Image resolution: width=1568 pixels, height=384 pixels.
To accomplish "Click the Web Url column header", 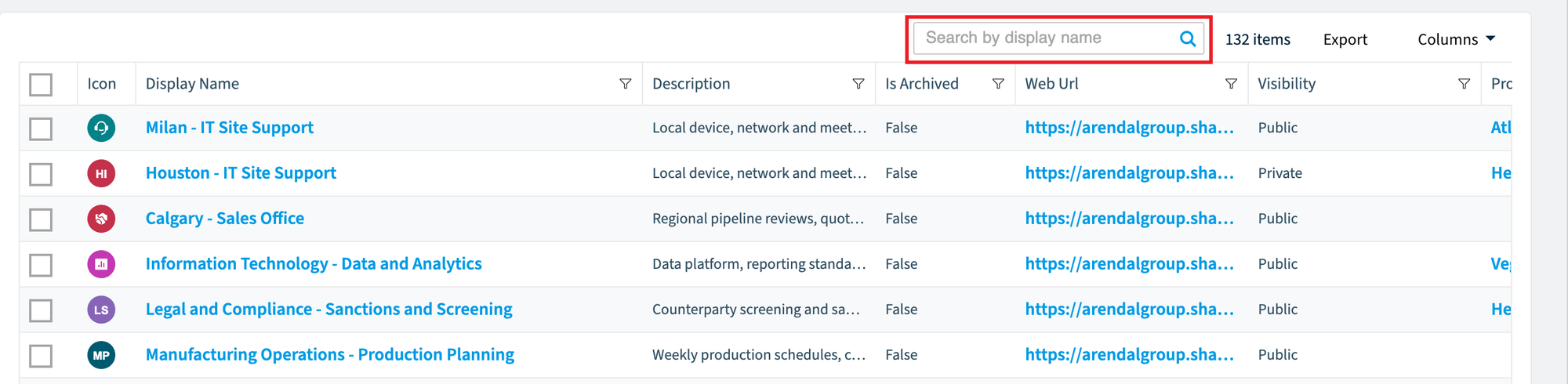I will (x=1051, y=84).
